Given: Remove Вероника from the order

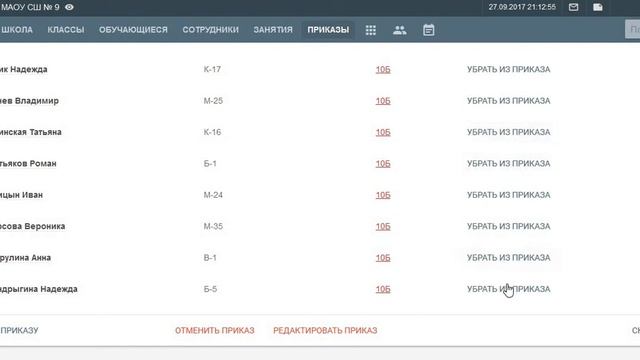Looking at the screenshot, I should [509, 227].
